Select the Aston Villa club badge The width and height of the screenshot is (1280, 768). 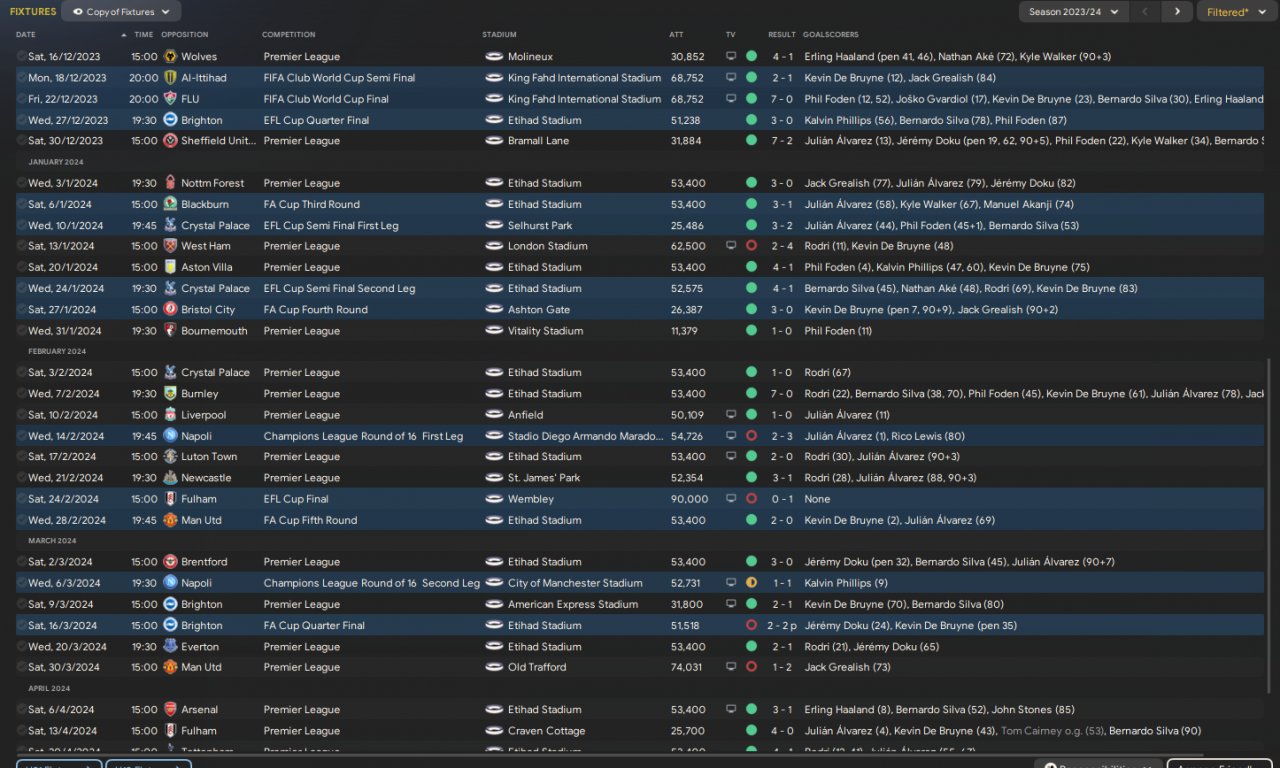coord(170,267)
